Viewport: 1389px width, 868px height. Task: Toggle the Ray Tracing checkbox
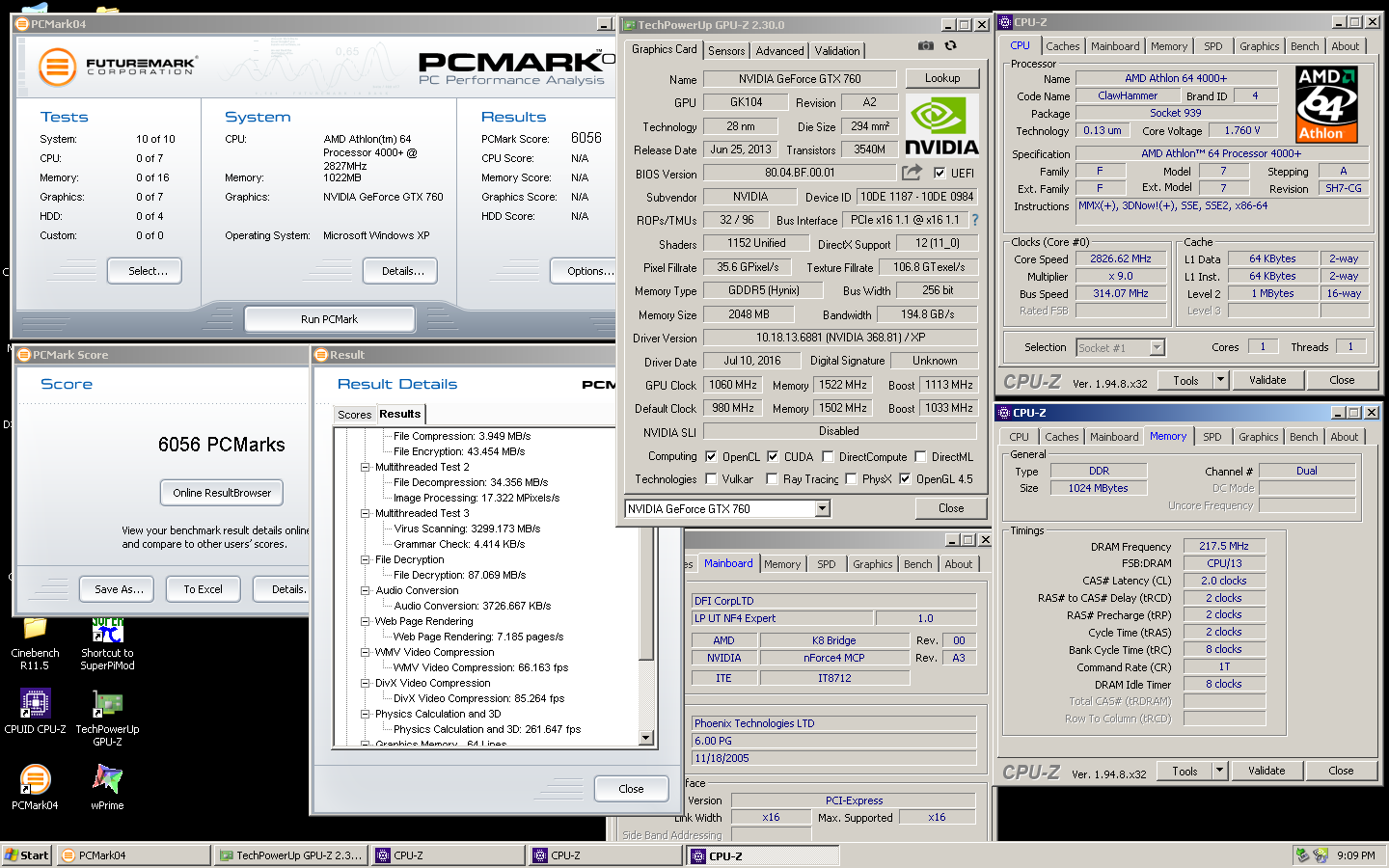click(x=772, y=478)
